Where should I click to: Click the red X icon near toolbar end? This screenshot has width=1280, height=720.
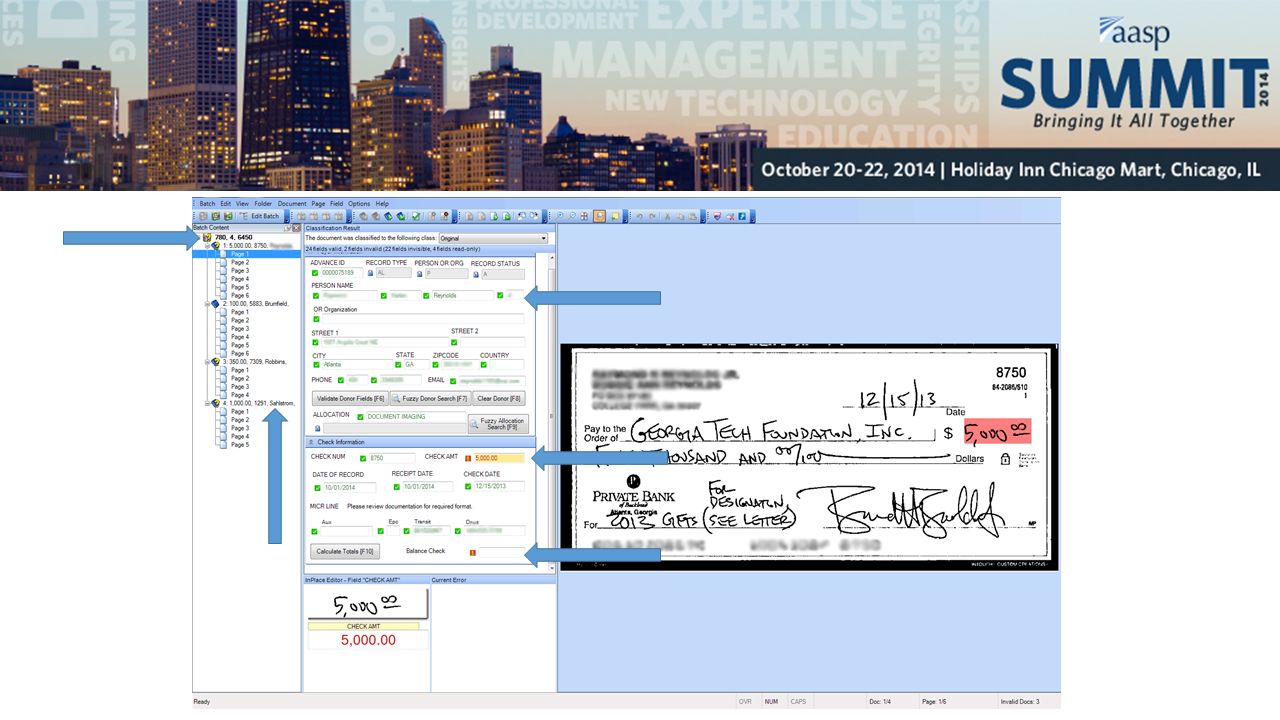(x=729, y=216)
